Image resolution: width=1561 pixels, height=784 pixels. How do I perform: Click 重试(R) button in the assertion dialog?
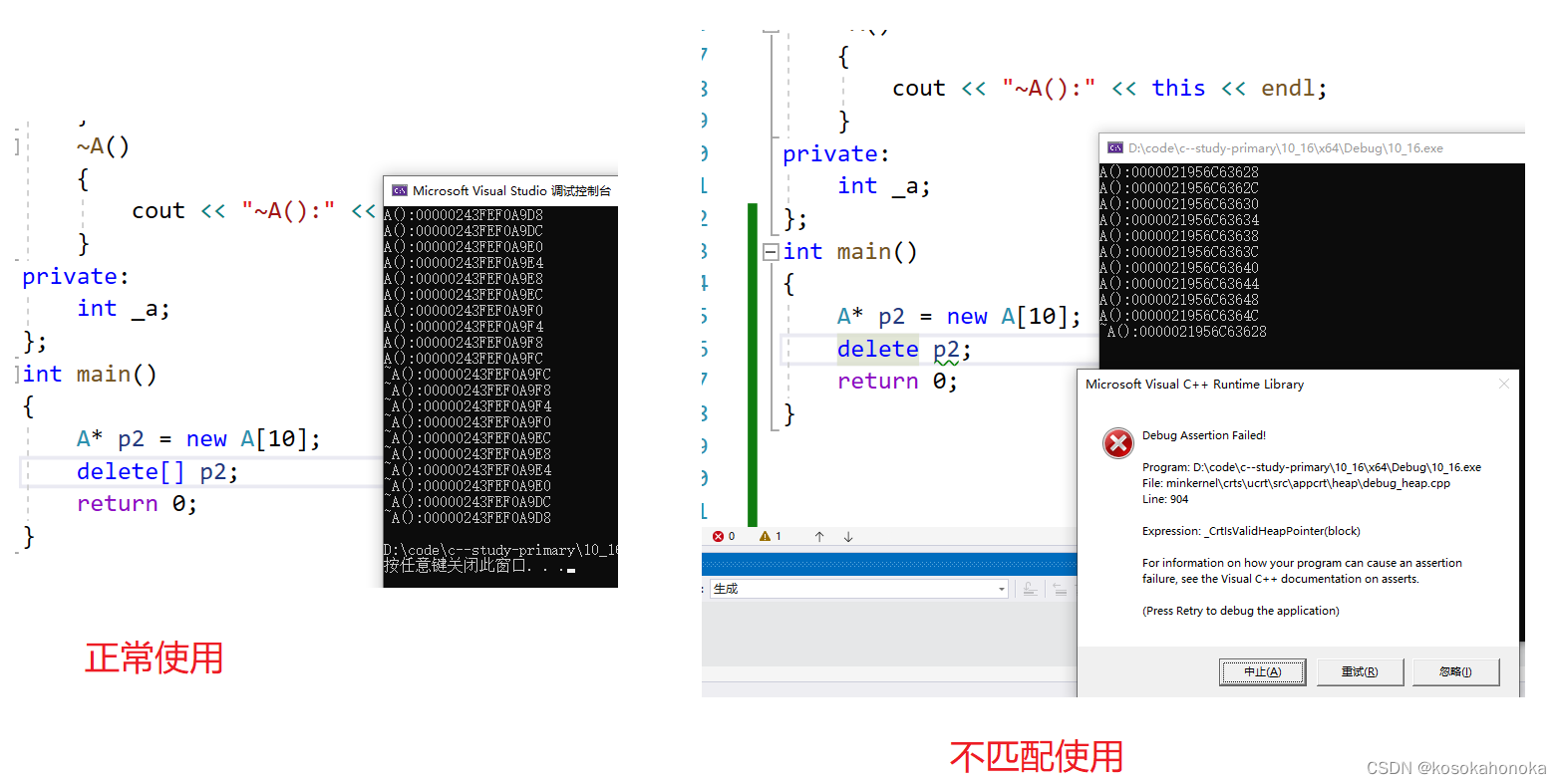1360,671
